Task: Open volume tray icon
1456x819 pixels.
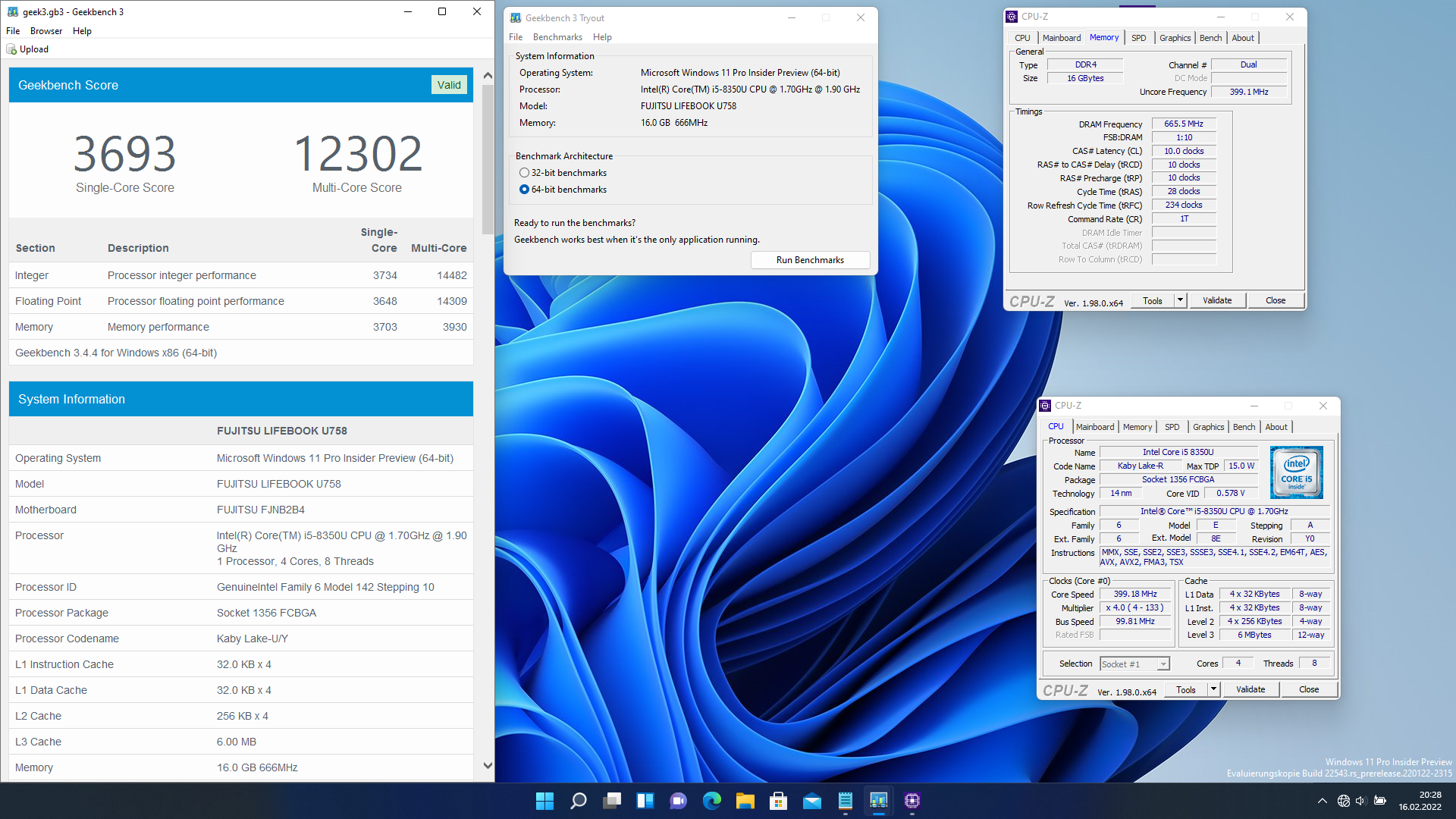Action: (1360, 801)
